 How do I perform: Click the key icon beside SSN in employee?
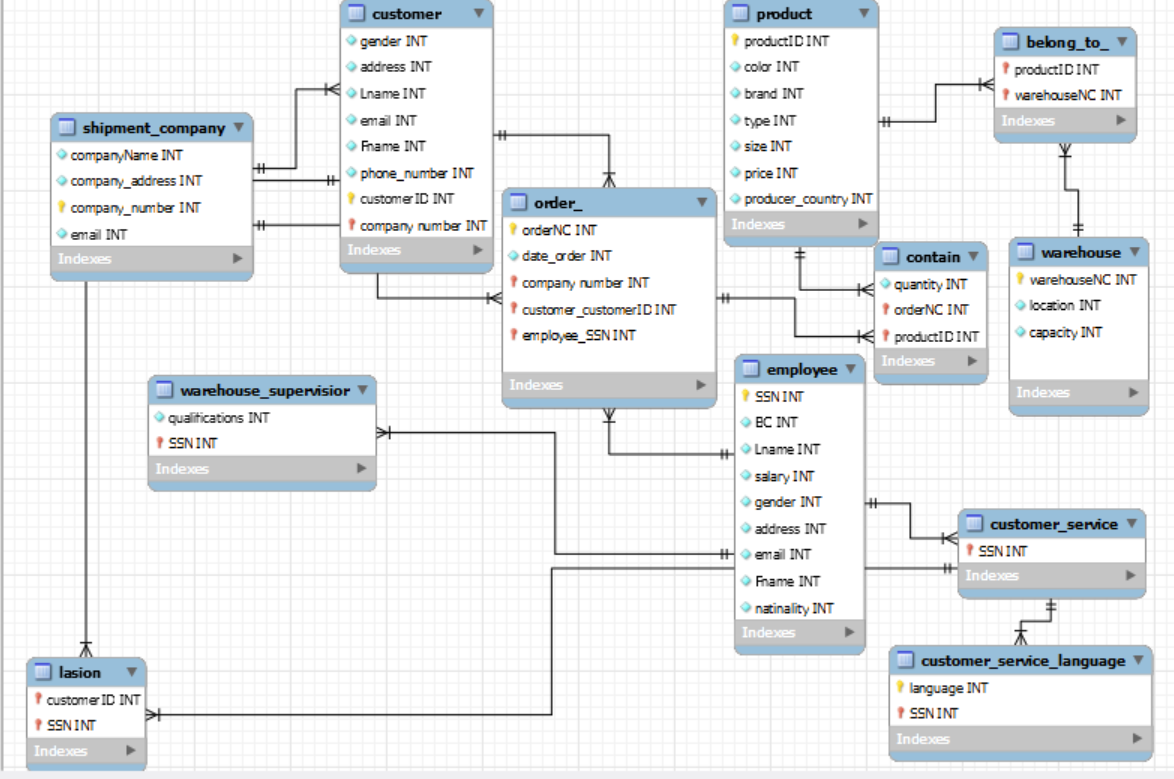(x=746, y=396)
